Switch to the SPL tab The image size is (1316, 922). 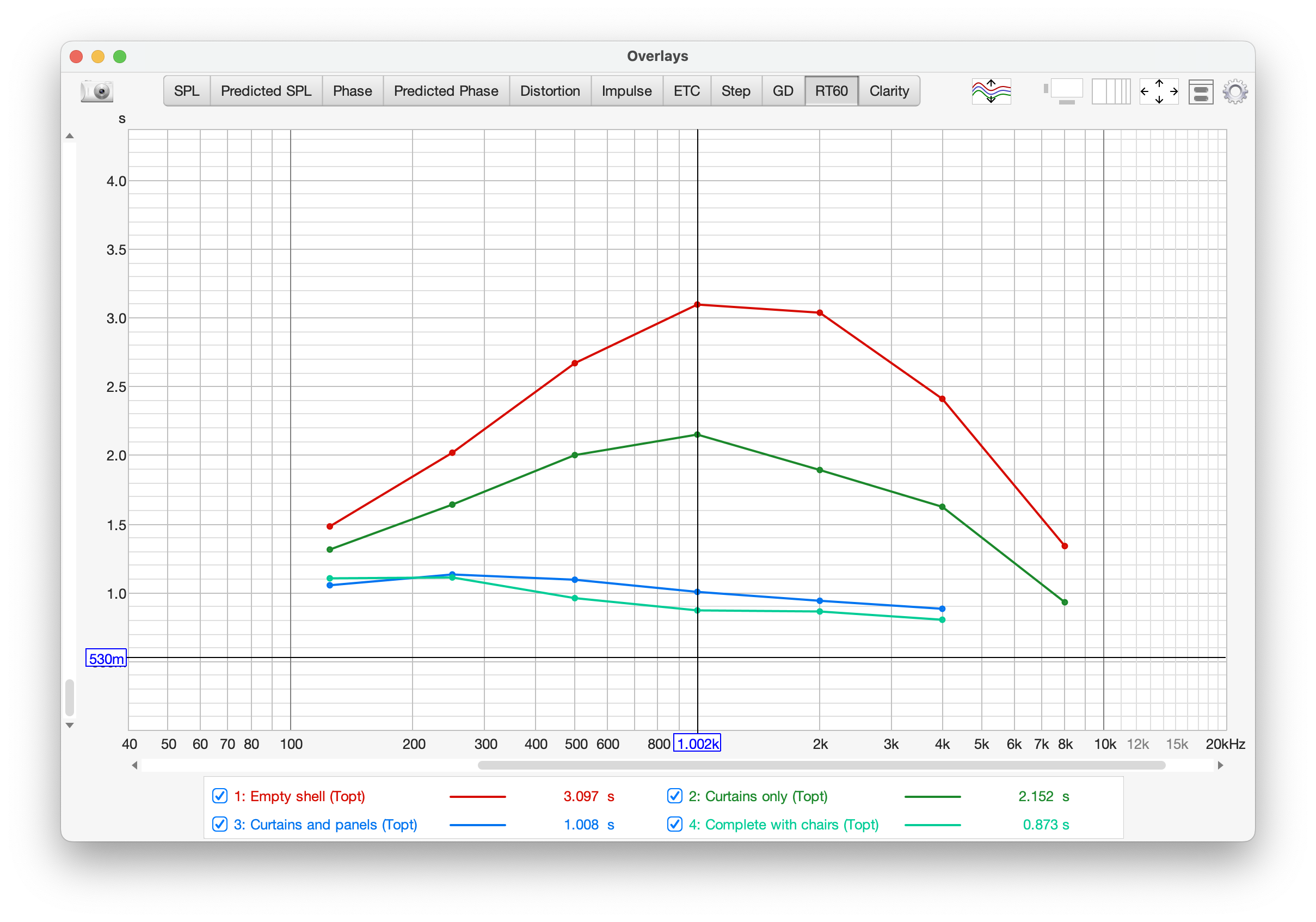187,91
